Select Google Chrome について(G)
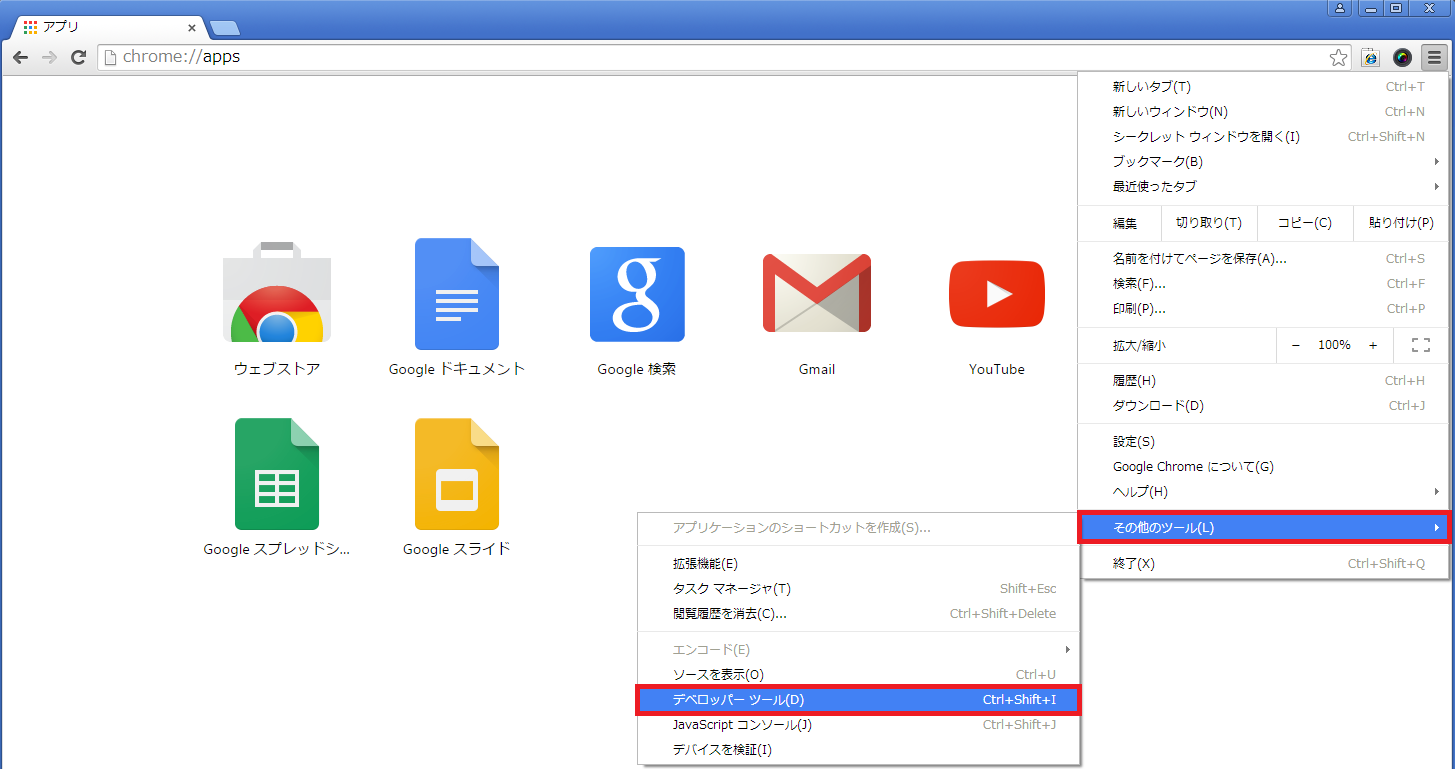The image size is (1455, 769). (1264, 467)
